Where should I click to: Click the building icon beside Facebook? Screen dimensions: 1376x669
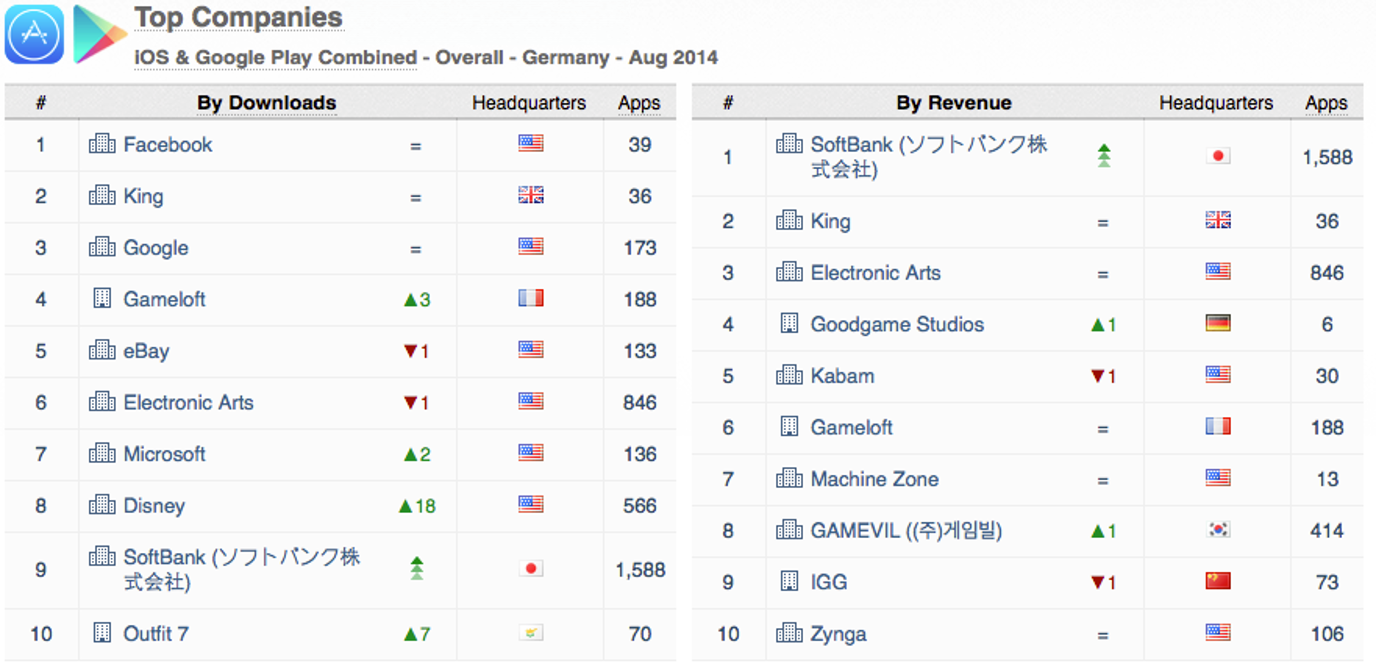coord(102,144)
